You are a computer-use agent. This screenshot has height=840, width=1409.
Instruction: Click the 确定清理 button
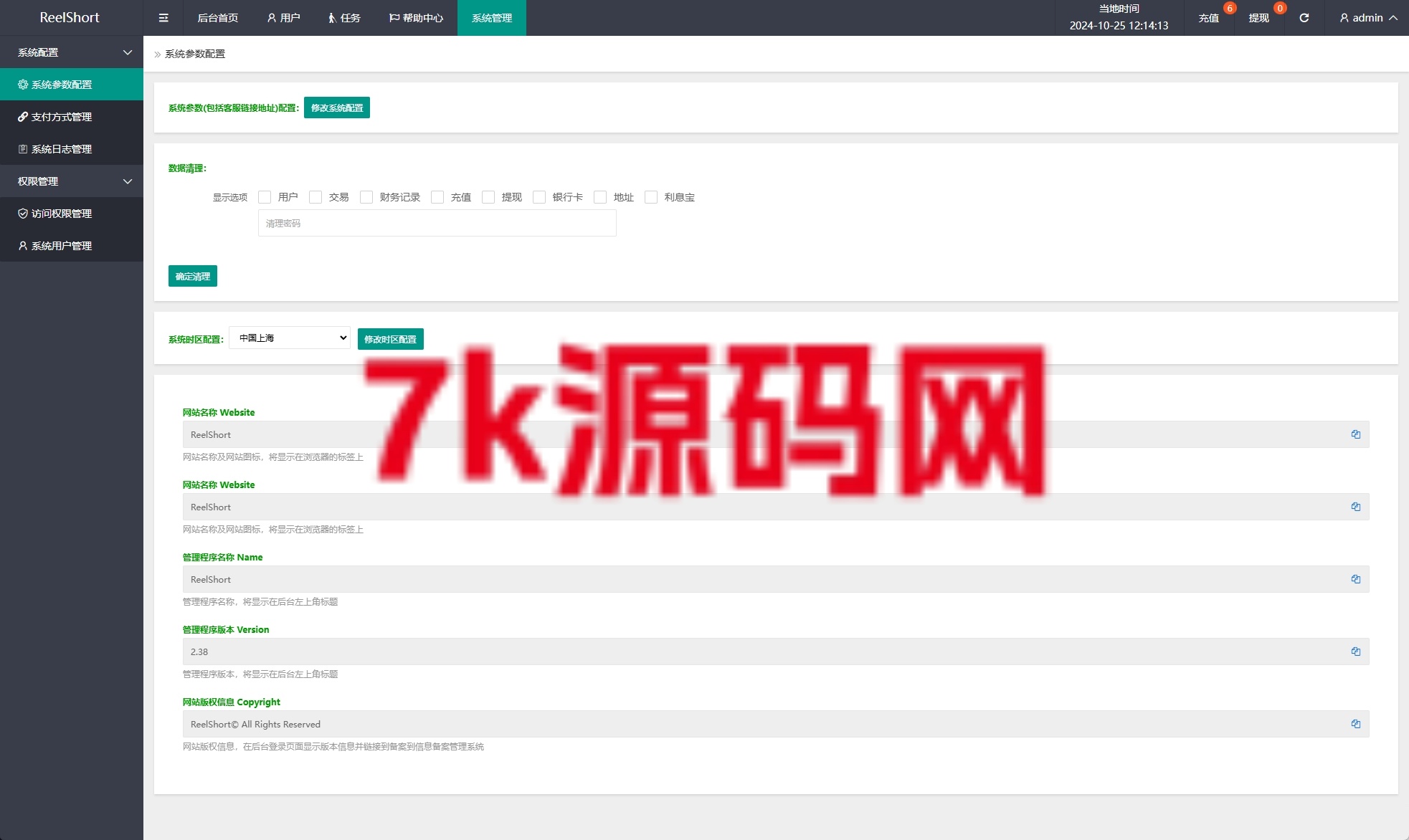(x=193, y=276)
